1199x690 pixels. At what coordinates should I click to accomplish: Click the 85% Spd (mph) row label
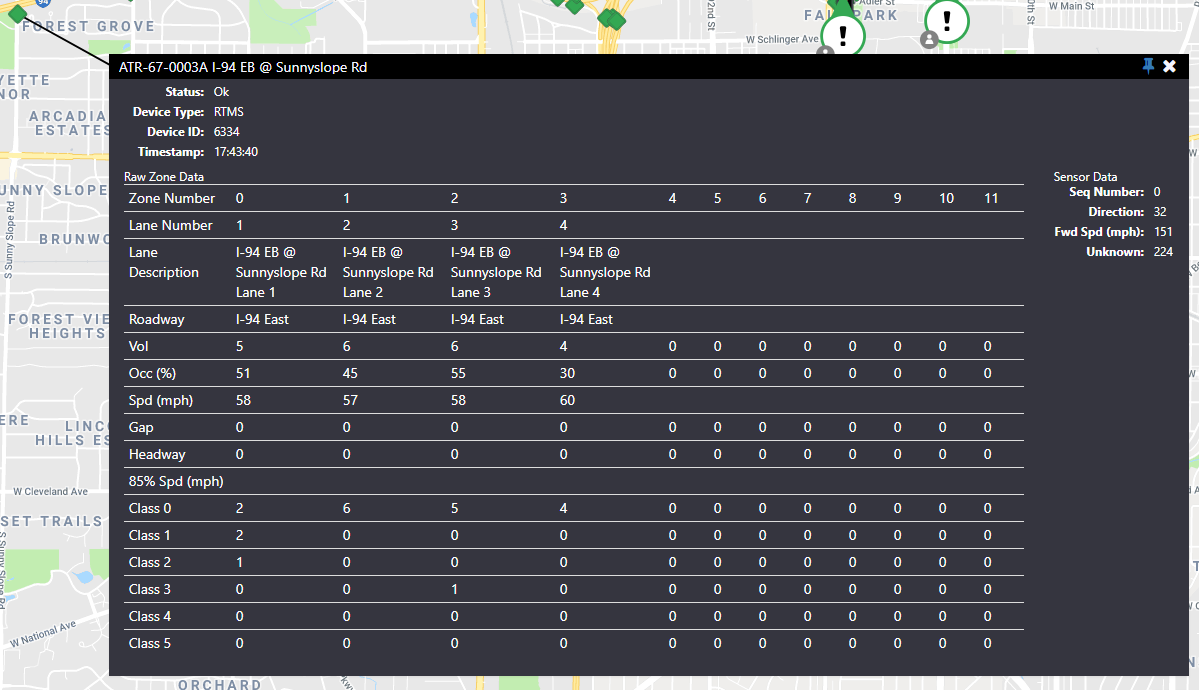click(x=176, y=481)
